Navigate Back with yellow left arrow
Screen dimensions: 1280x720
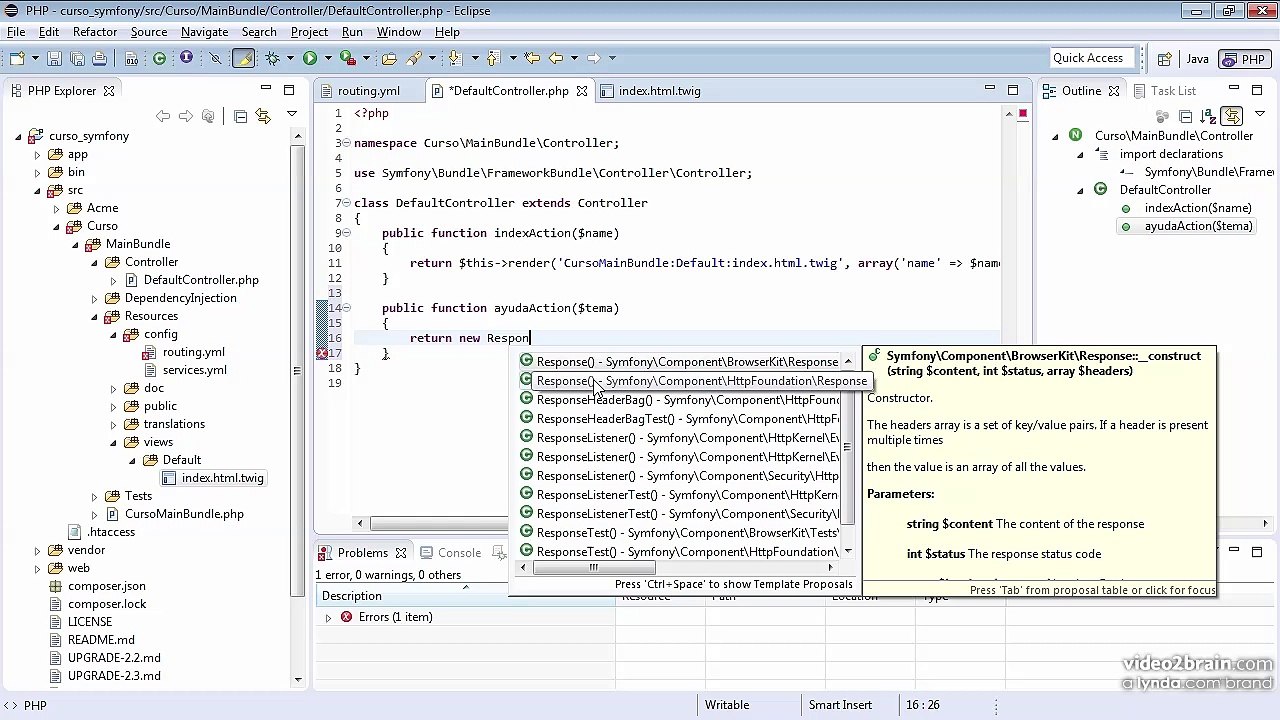pyautogui.click(x=556, y=59)
